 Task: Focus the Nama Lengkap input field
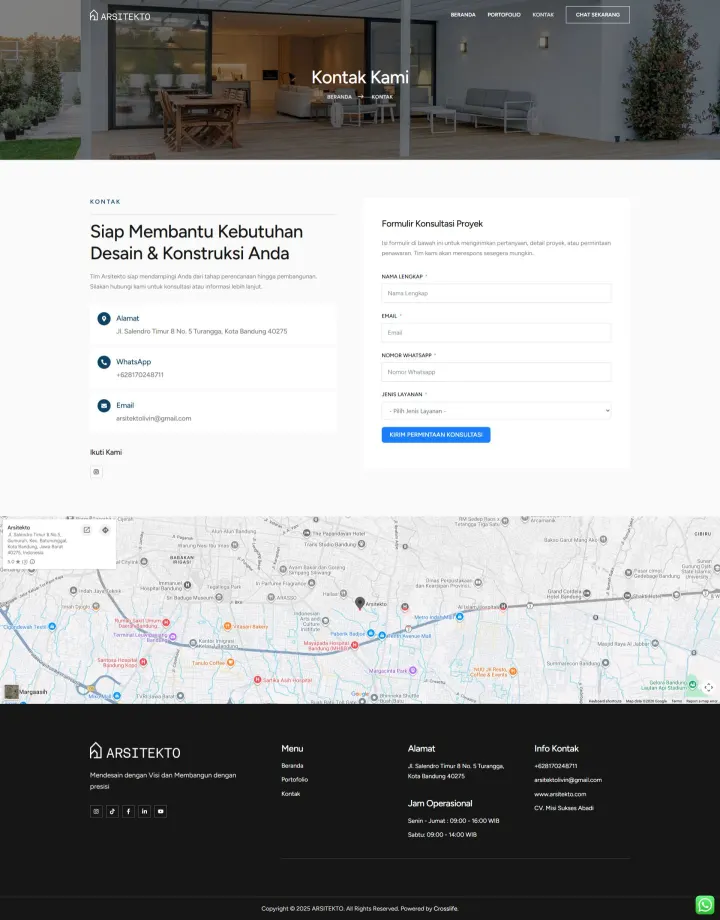click(x=496, y=293)
